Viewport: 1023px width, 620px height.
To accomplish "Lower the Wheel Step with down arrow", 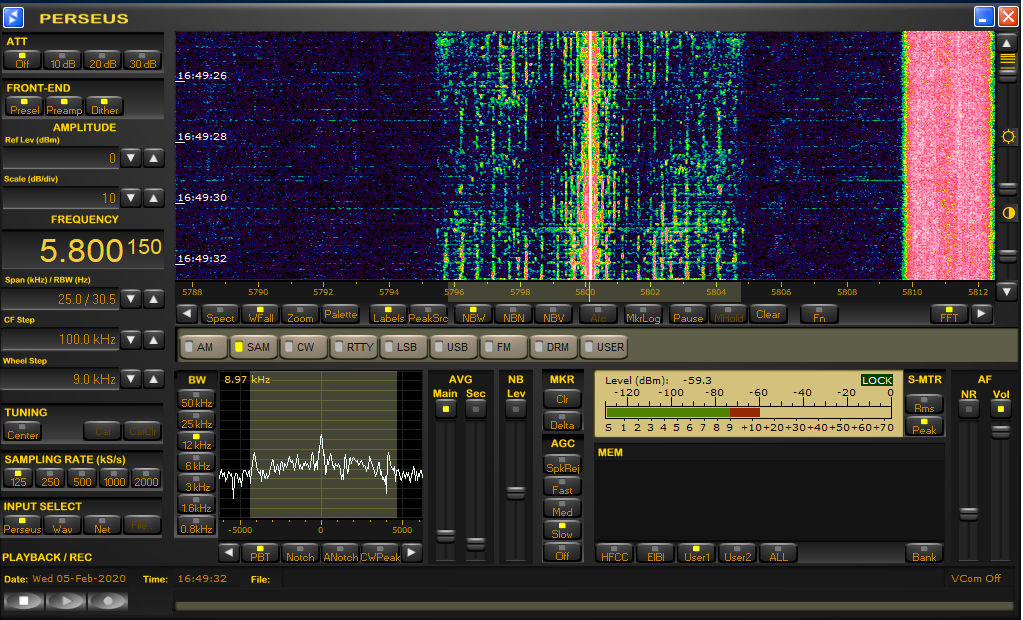I will pos(131,379).
